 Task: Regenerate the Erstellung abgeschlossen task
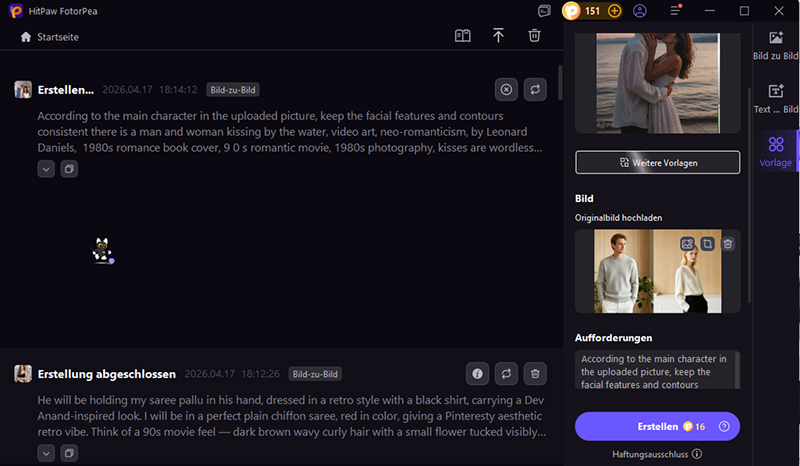click(506, 374)
